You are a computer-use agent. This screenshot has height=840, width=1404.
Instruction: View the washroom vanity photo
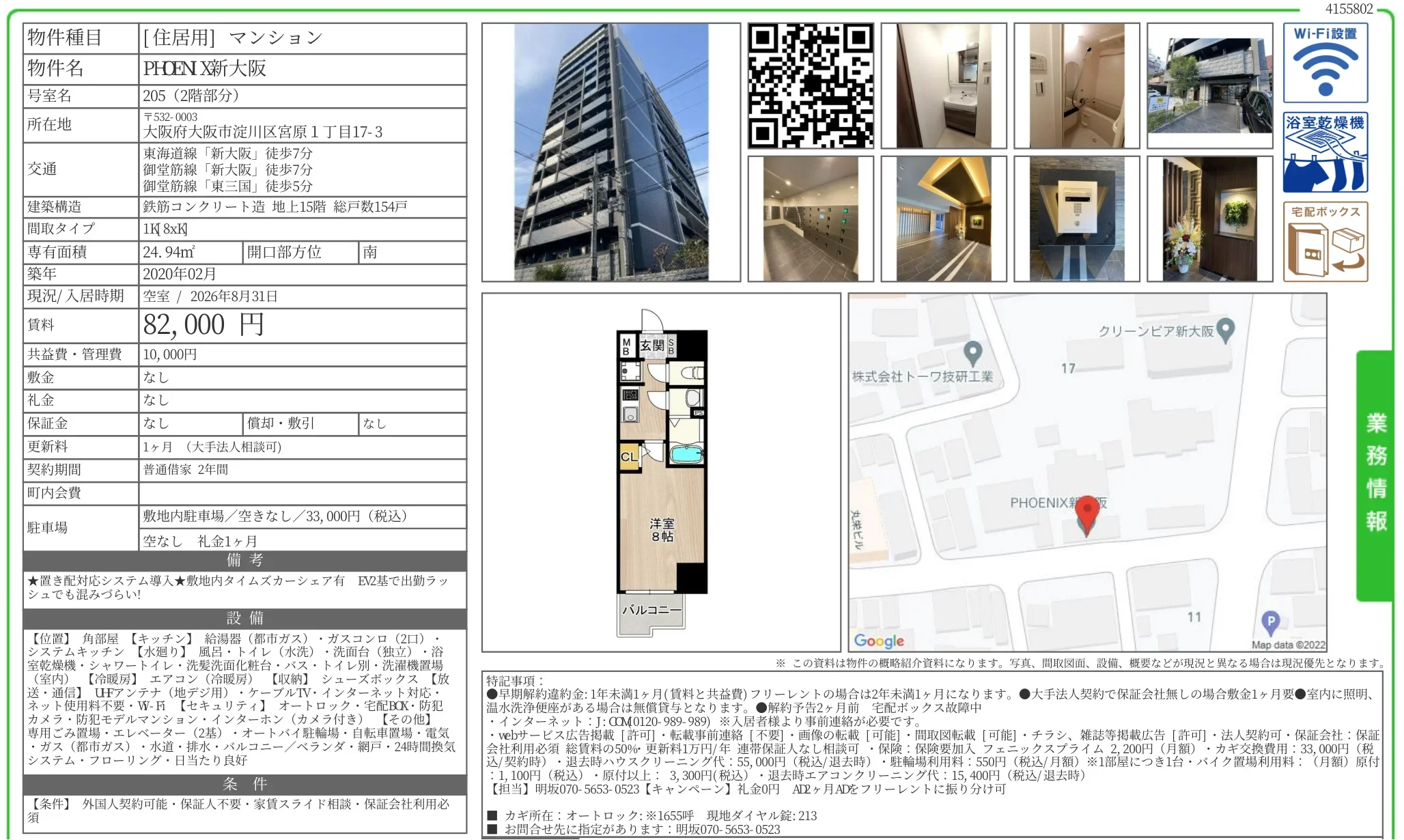[944, 85]
